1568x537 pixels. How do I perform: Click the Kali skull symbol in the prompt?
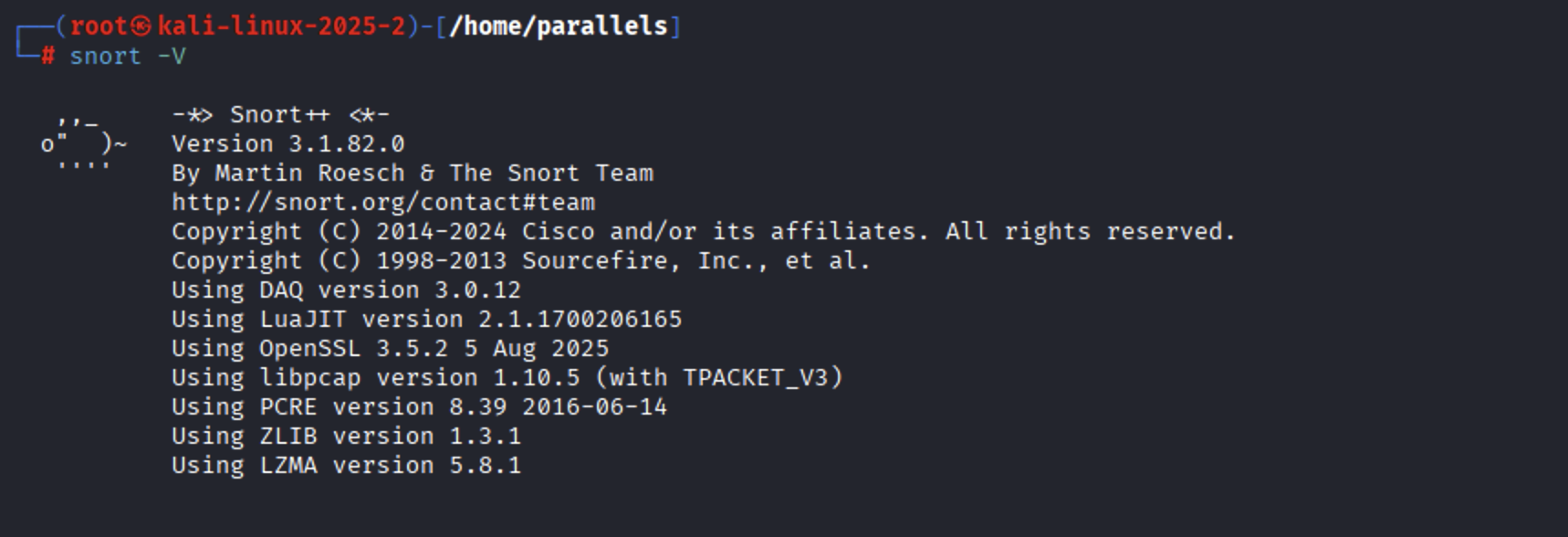(141, 26)
